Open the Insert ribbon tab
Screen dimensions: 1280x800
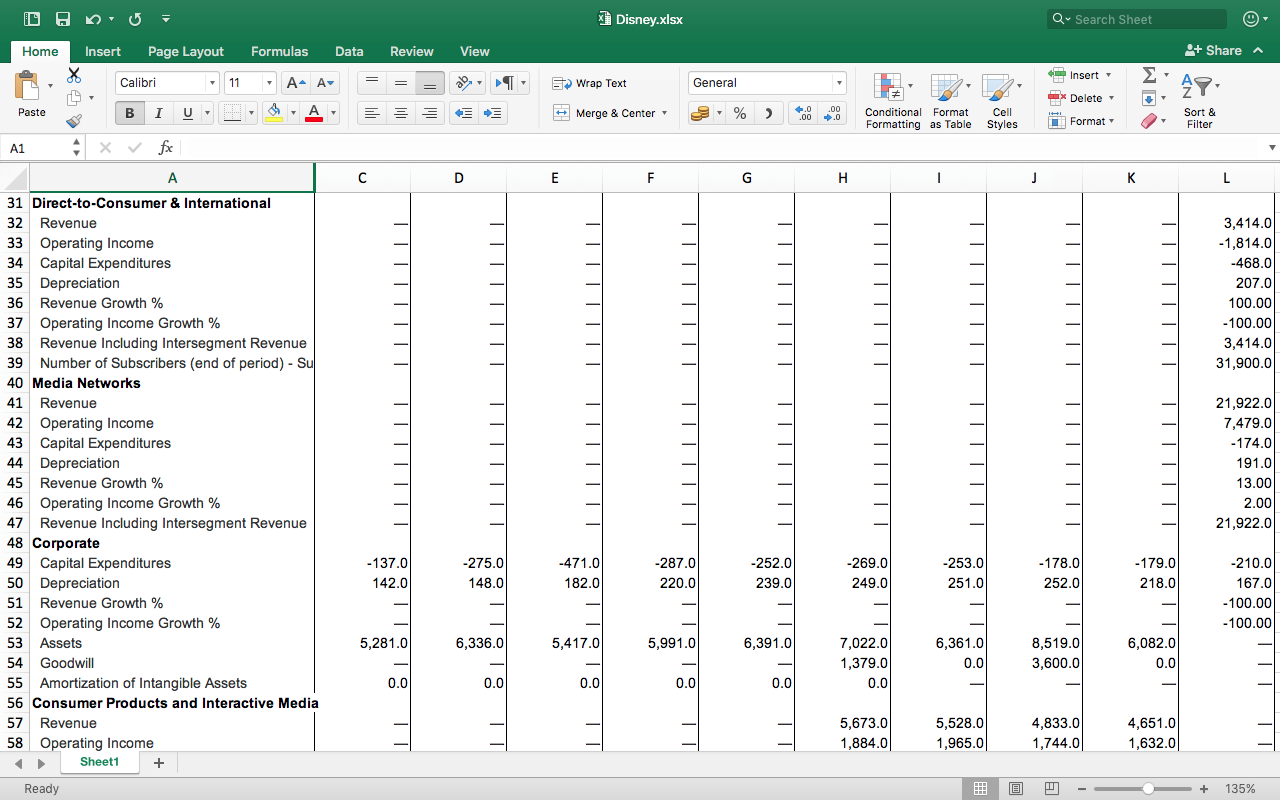(x=103, y=51)
